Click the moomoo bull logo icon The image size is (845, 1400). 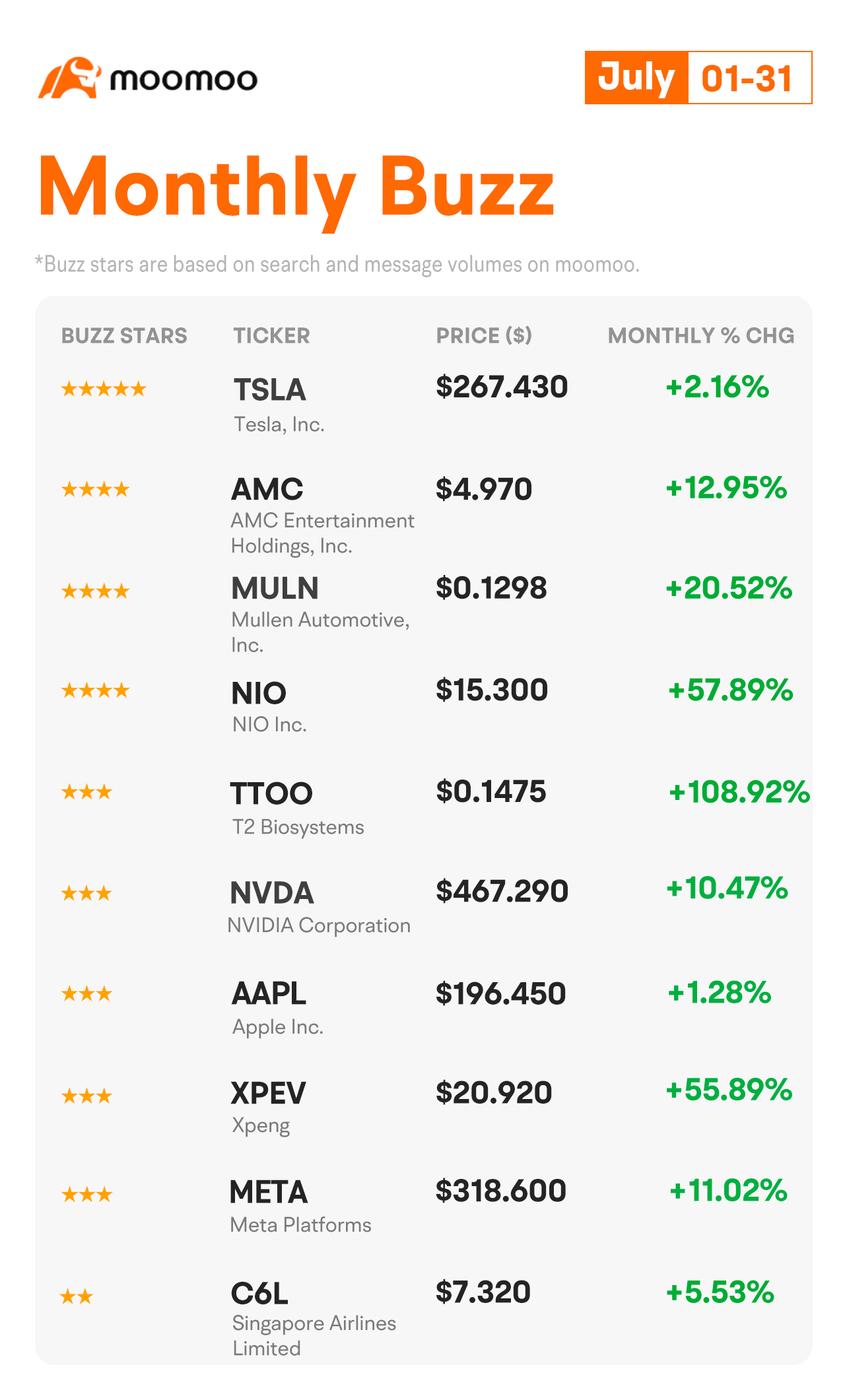click(70, 78)
